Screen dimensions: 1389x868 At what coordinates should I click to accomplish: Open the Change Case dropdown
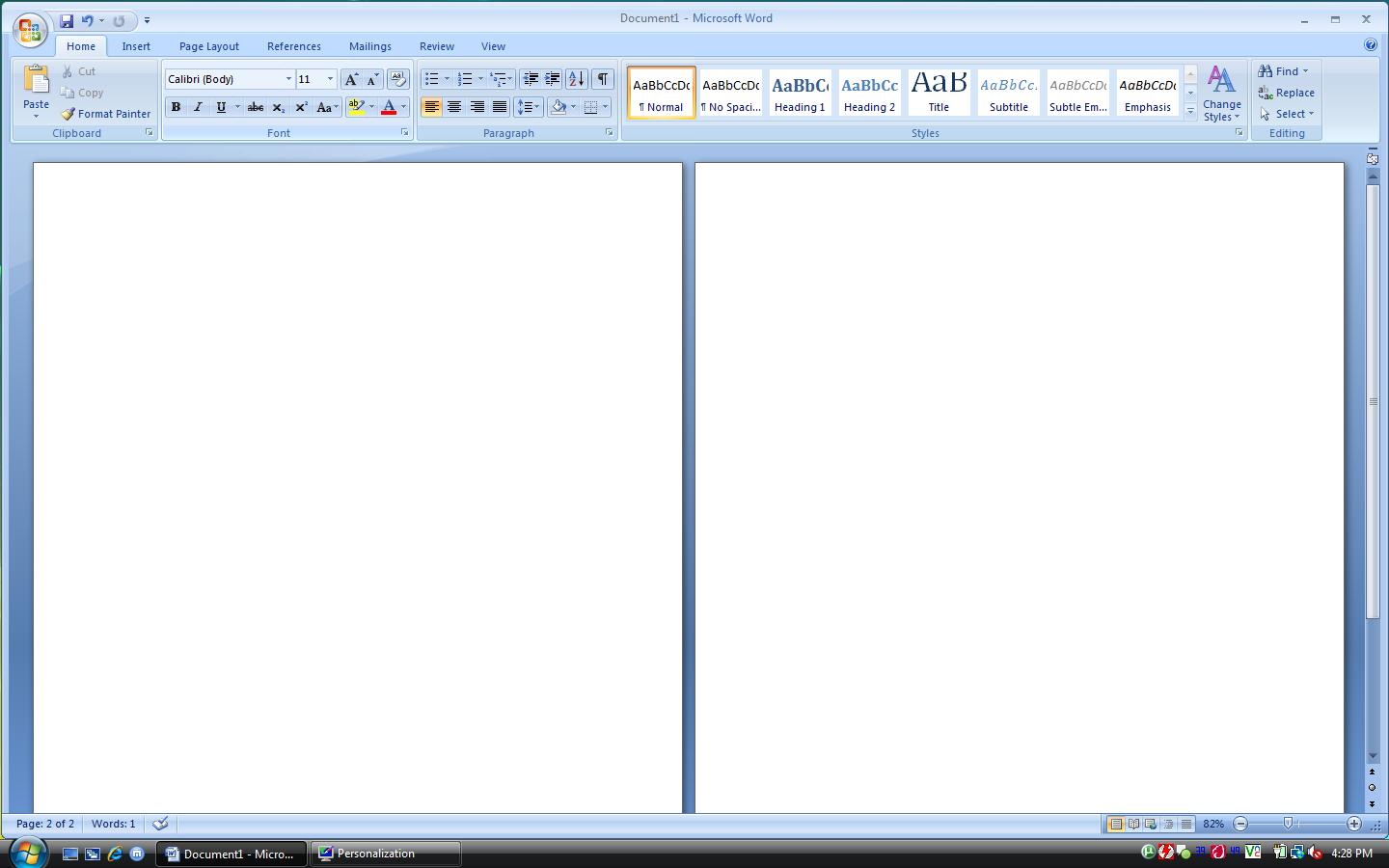point(327,107)
